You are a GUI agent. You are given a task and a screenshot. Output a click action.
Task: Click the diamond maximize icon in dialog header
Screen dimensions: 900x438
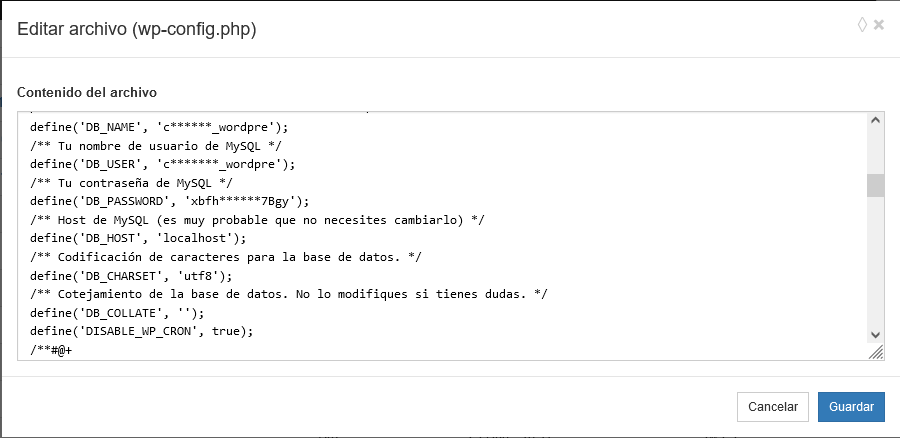coord(862,25)
